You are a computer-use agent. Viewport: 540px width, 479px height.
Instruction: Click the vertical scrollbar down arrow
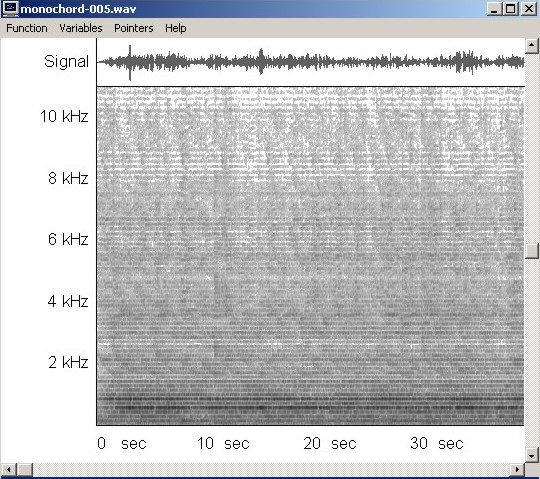pos(531,455)
